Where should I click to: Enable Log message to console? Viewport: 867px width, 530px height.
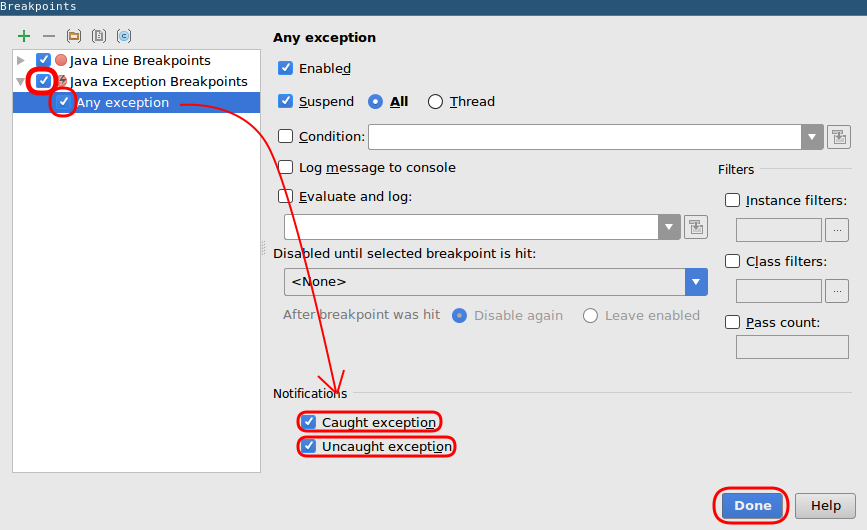[x=286, y=168]
